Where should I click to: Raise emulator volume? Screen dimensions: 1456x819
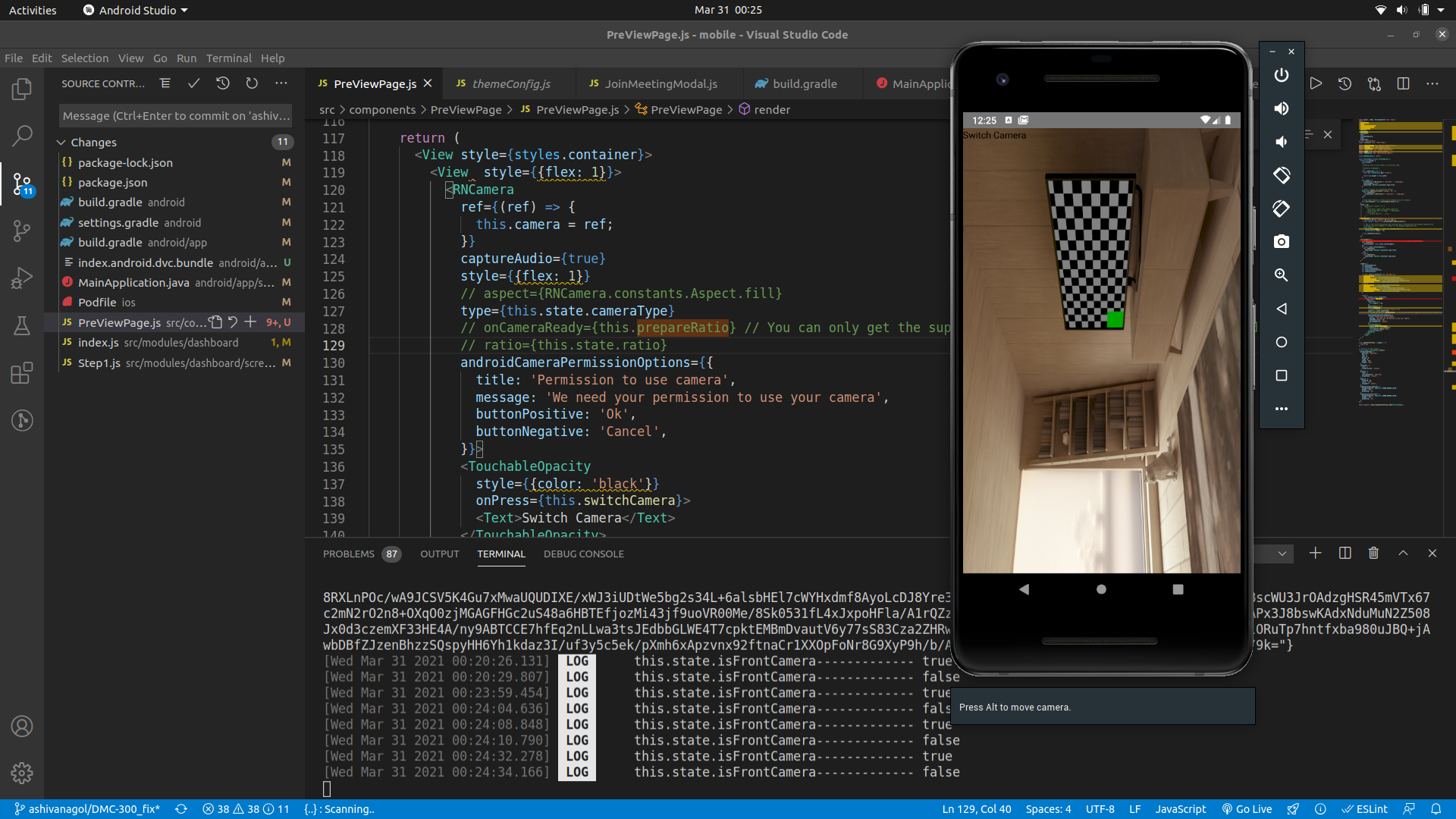(x=1281, y=108)
